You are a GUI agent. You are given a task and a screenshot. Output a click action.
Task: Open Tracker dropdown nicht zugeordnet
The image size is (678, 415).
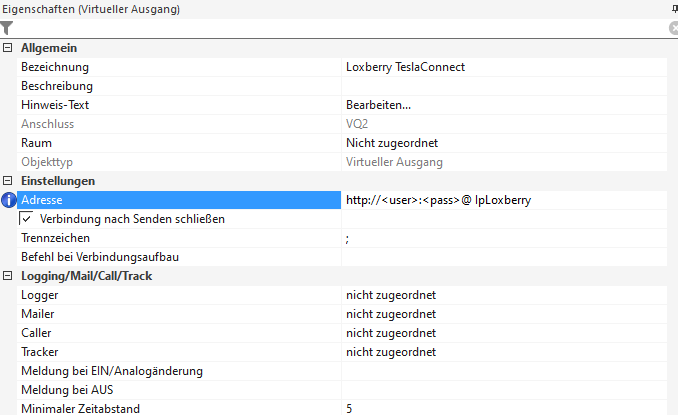(x=504, y=352)
